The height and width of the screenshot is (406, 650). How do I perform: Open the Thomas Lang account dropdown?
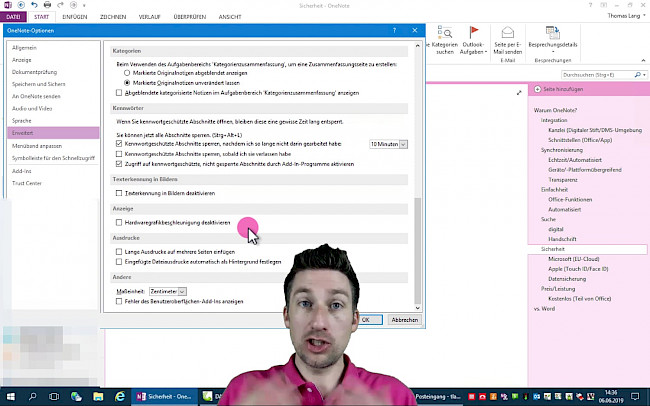pyautogui.click(x=644, y=16)
